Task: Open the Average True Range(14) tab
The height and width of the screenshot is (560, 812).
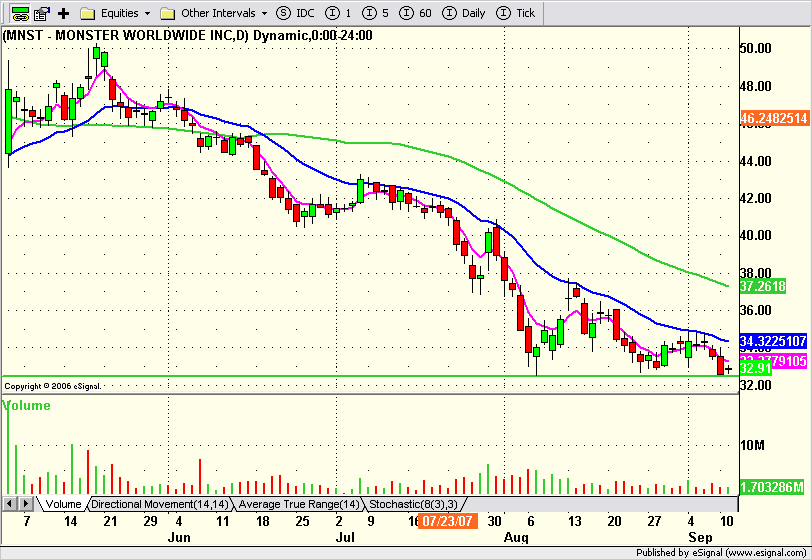Action: (x=299, y=504)
